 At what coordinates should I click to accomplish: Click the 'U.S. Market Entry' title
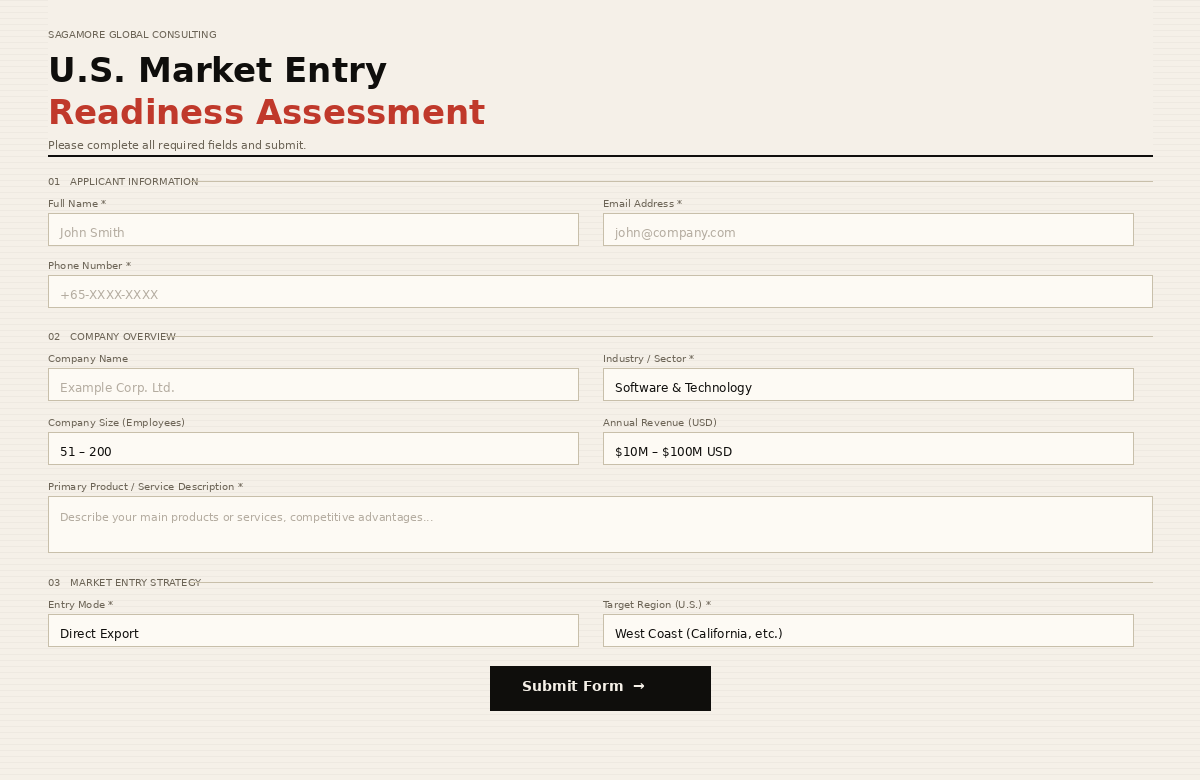217,71
